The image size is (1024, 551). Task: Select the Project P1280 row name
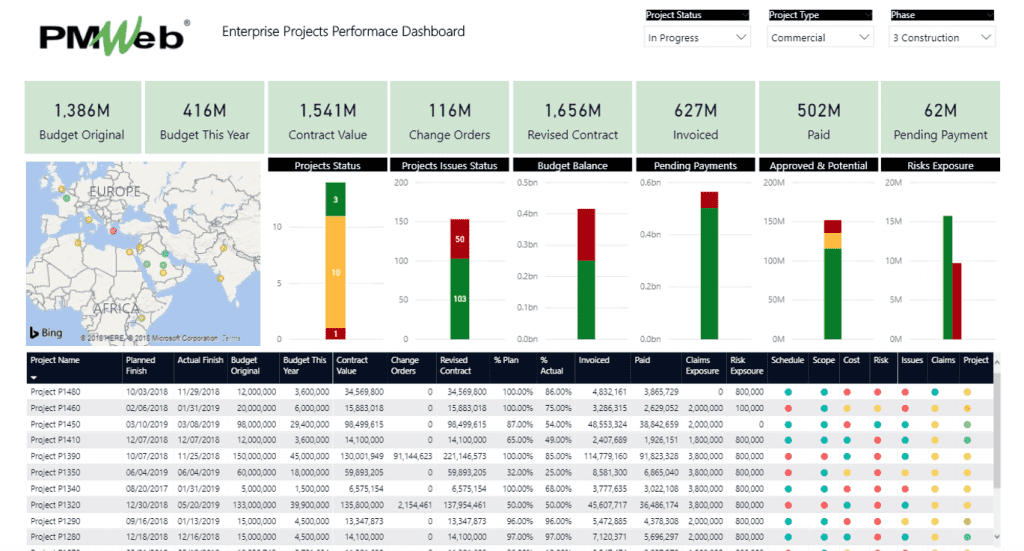pos(55,537)
